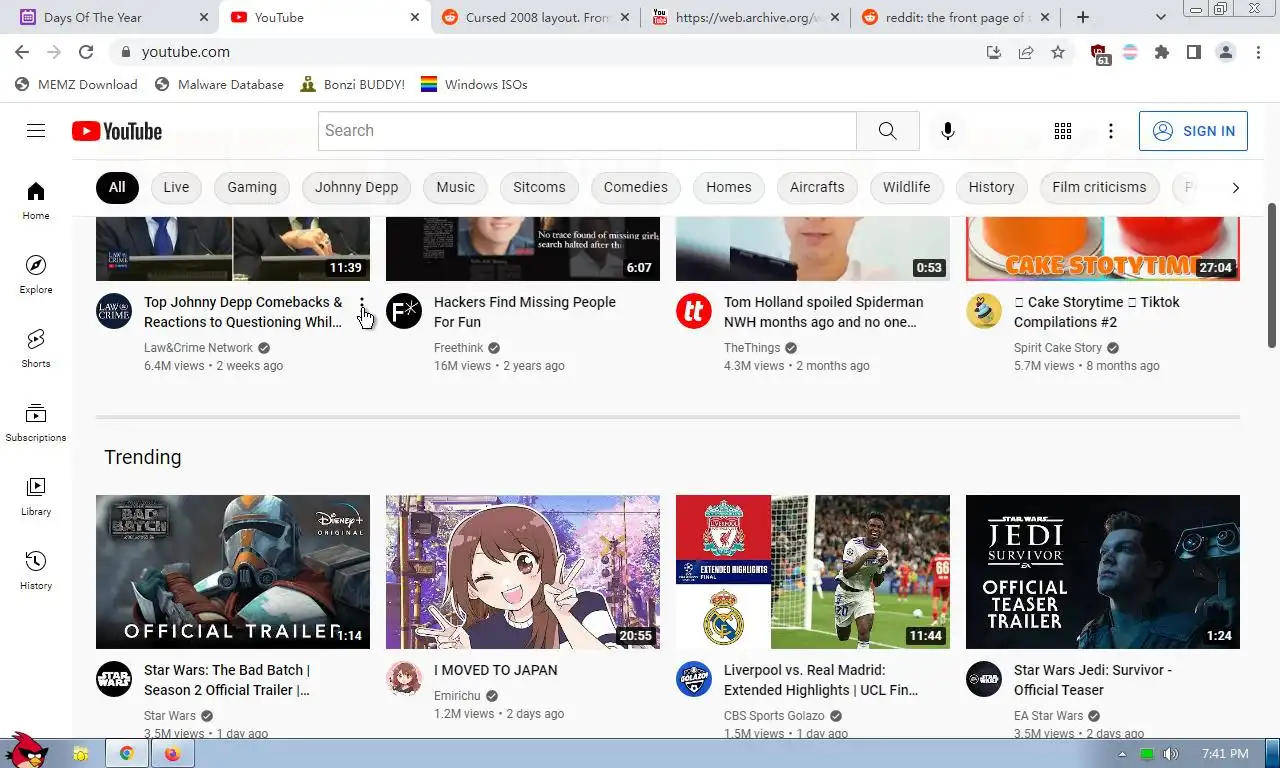Image resolution: width=1280 pixels, height=768 pixels.
Task: Open Law&Crime Network channel avatar
Action: click(114, 311)
